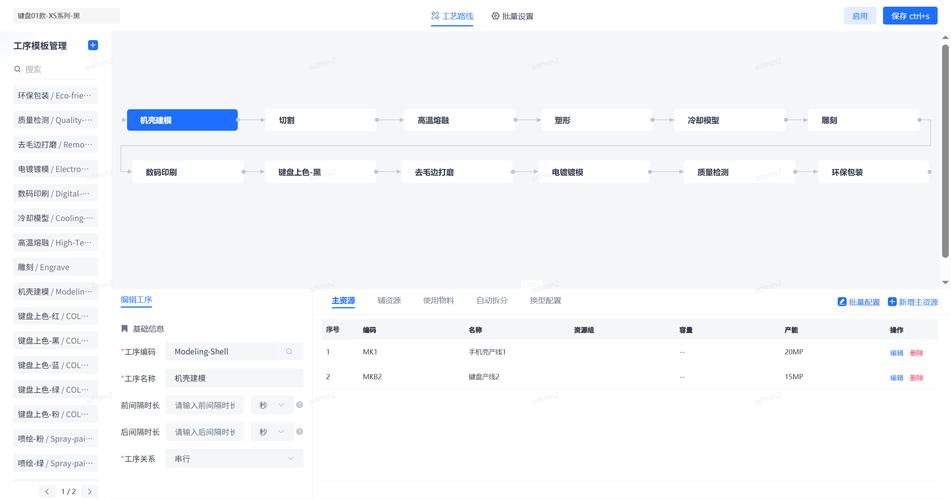Click the 批量配置 edit icon

pos(842,302)
